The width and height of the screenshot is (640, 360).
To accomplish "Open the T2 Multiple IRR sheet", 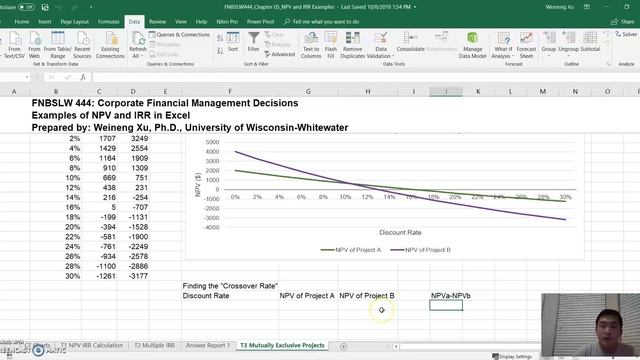I will point(154,345).
